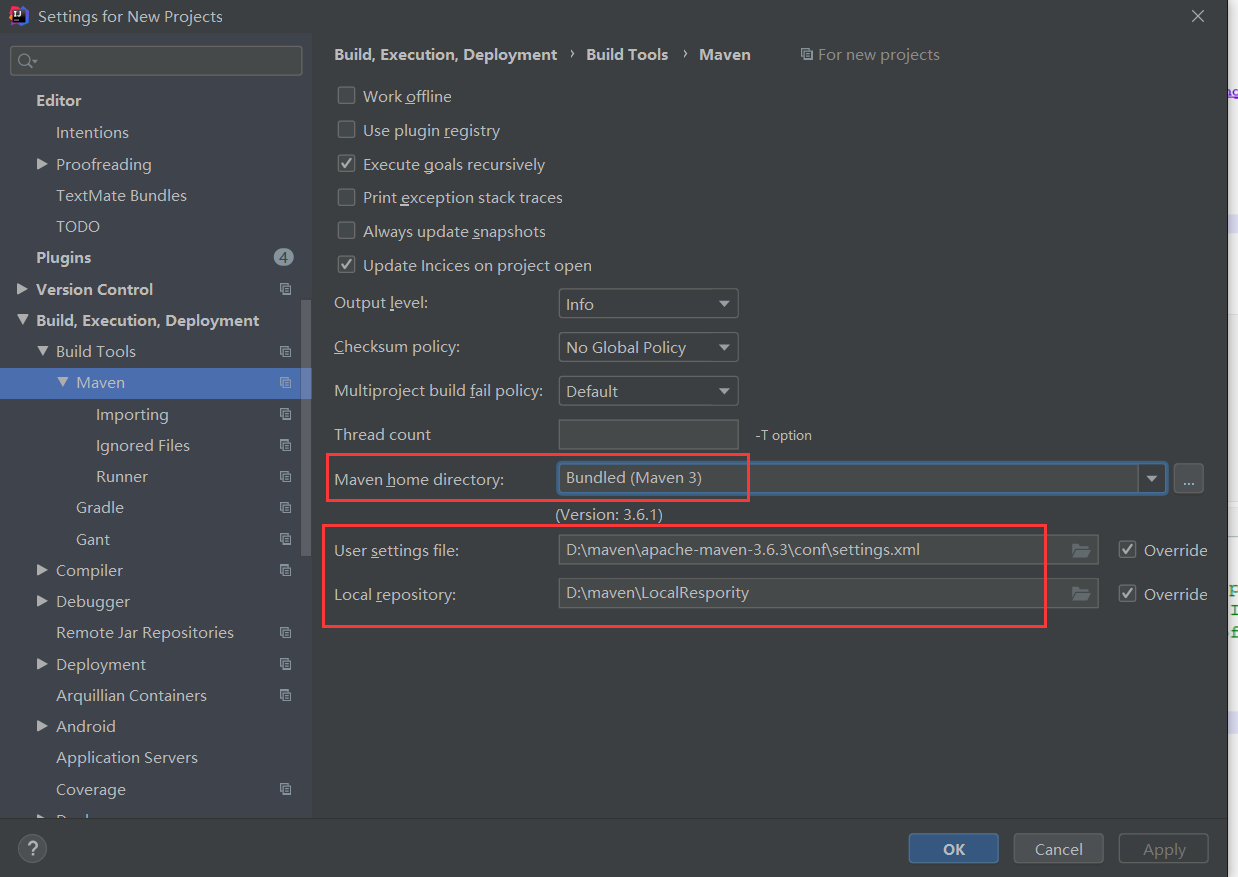Open the Plugins settings page

pyautogui.click(x=64, y=257)
